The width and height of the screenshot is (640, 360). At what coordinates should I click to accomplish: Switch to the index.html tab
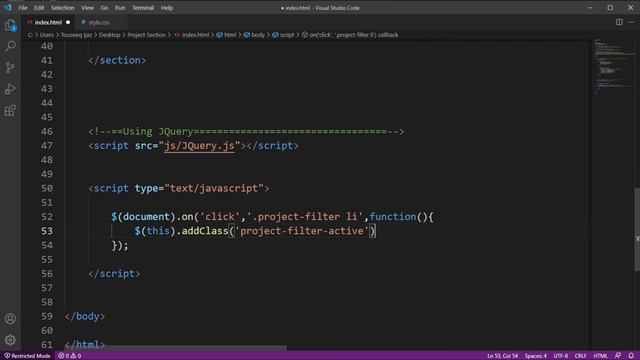pyautogui.click(x=48, y=22)
